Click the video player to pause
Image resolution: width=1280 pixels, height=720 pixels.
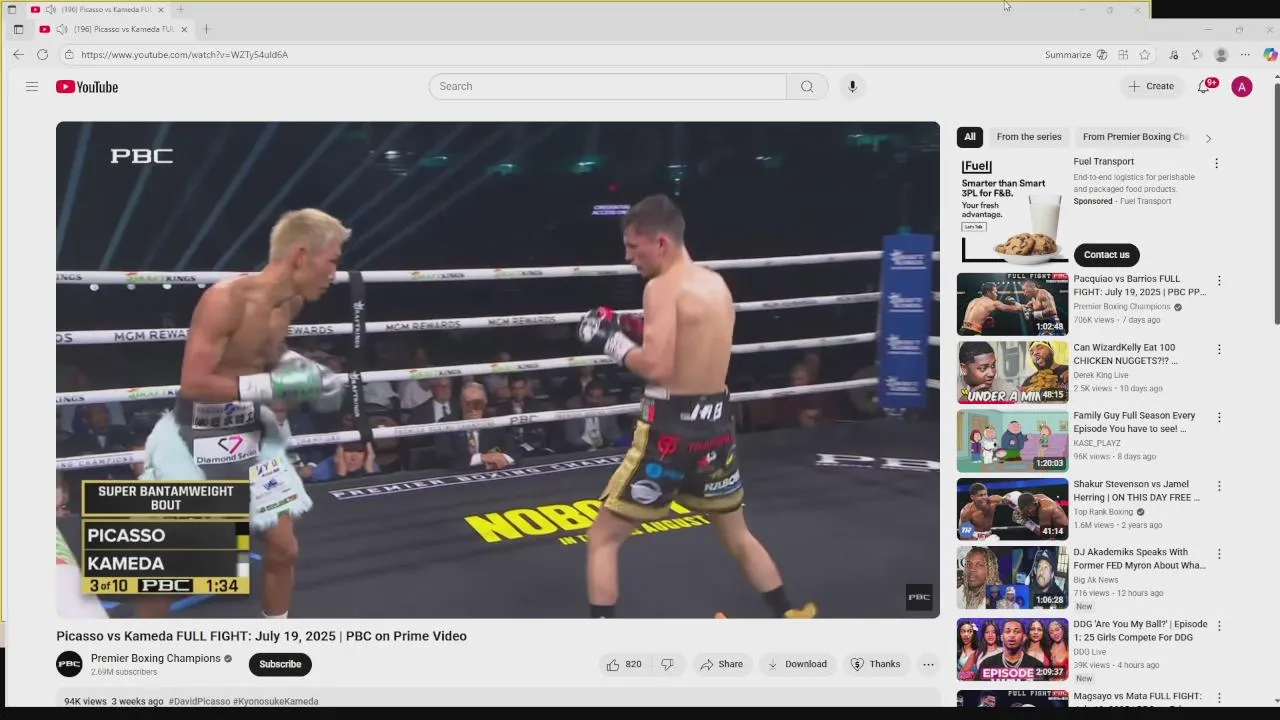tap(498, 370)
